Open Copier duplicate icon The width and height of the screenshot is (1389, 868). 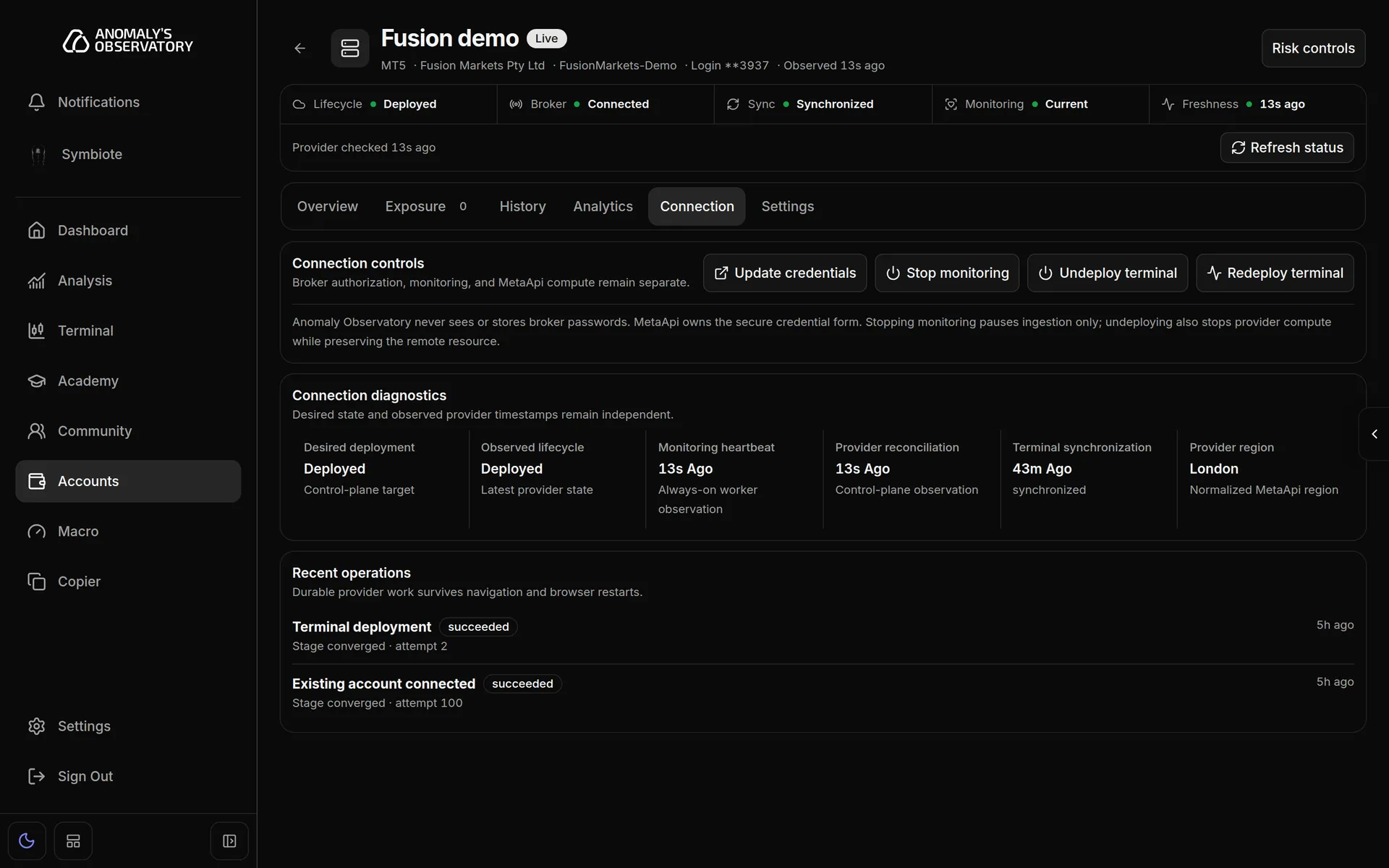coord(36,582)
